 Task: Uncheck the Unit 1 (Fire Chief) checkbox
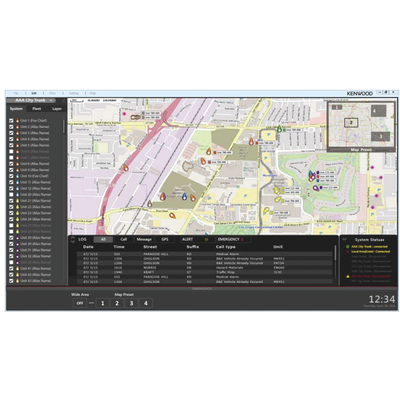click(11, 121)
